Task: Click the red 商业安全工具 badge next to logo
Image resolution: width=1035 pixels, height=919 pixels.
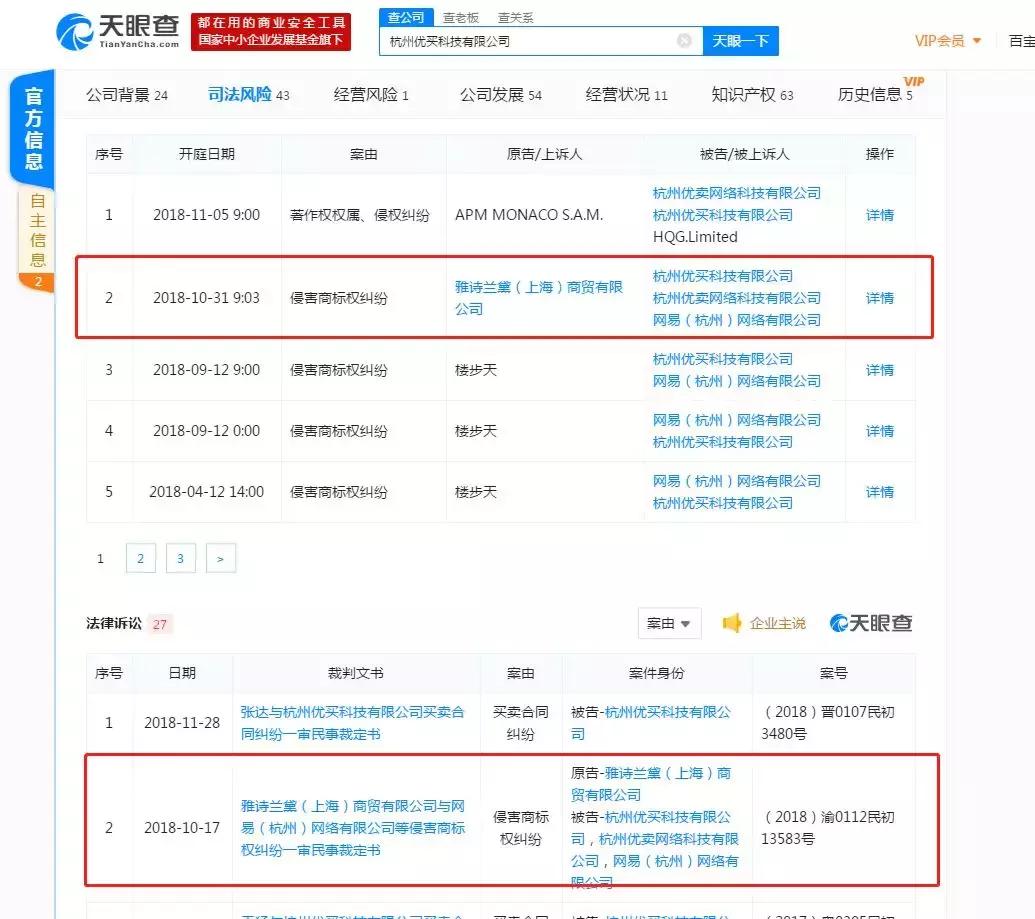Action: [269, 30]
